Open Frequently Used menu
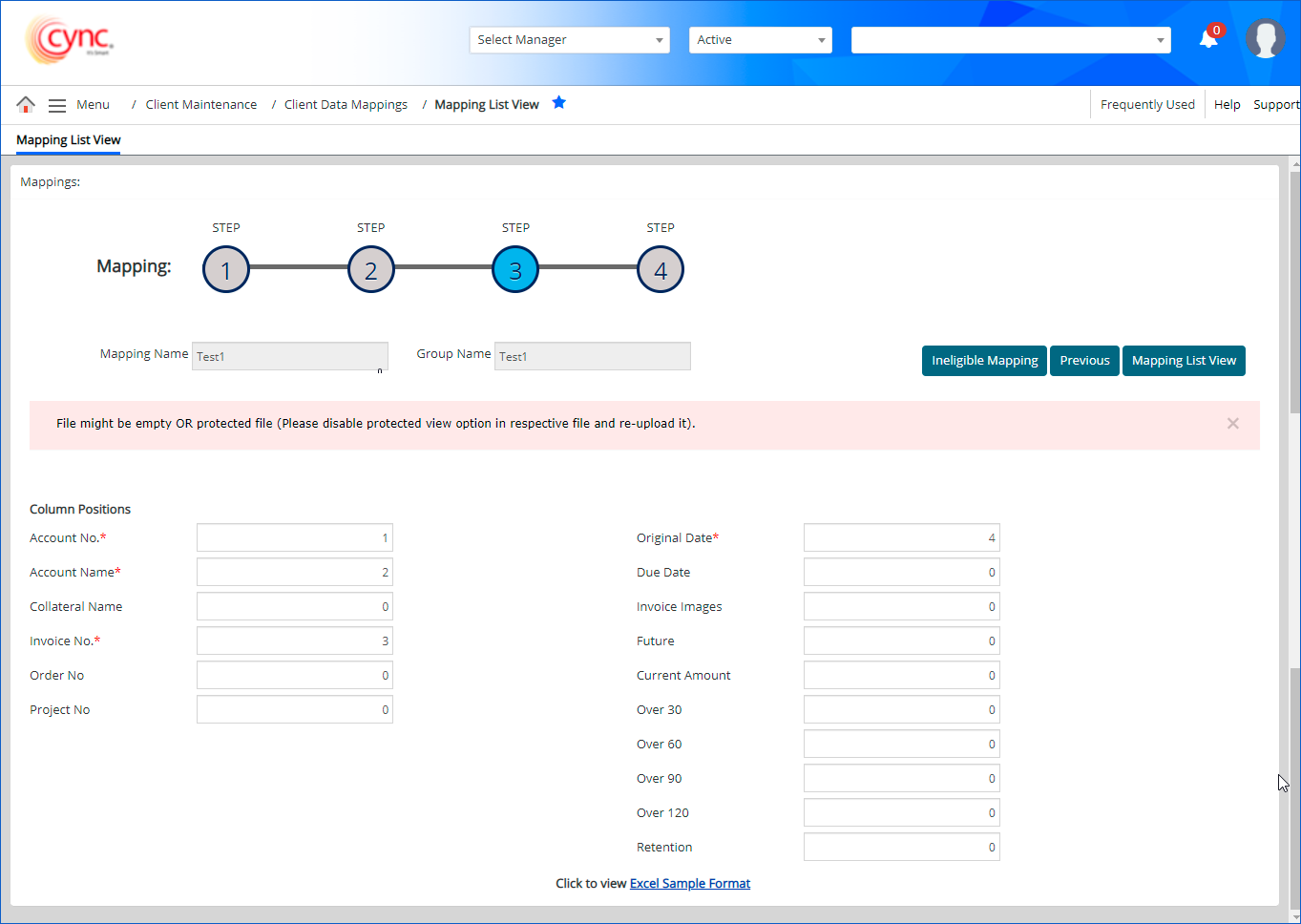The image size is (1301, 924). (1147, 105)
